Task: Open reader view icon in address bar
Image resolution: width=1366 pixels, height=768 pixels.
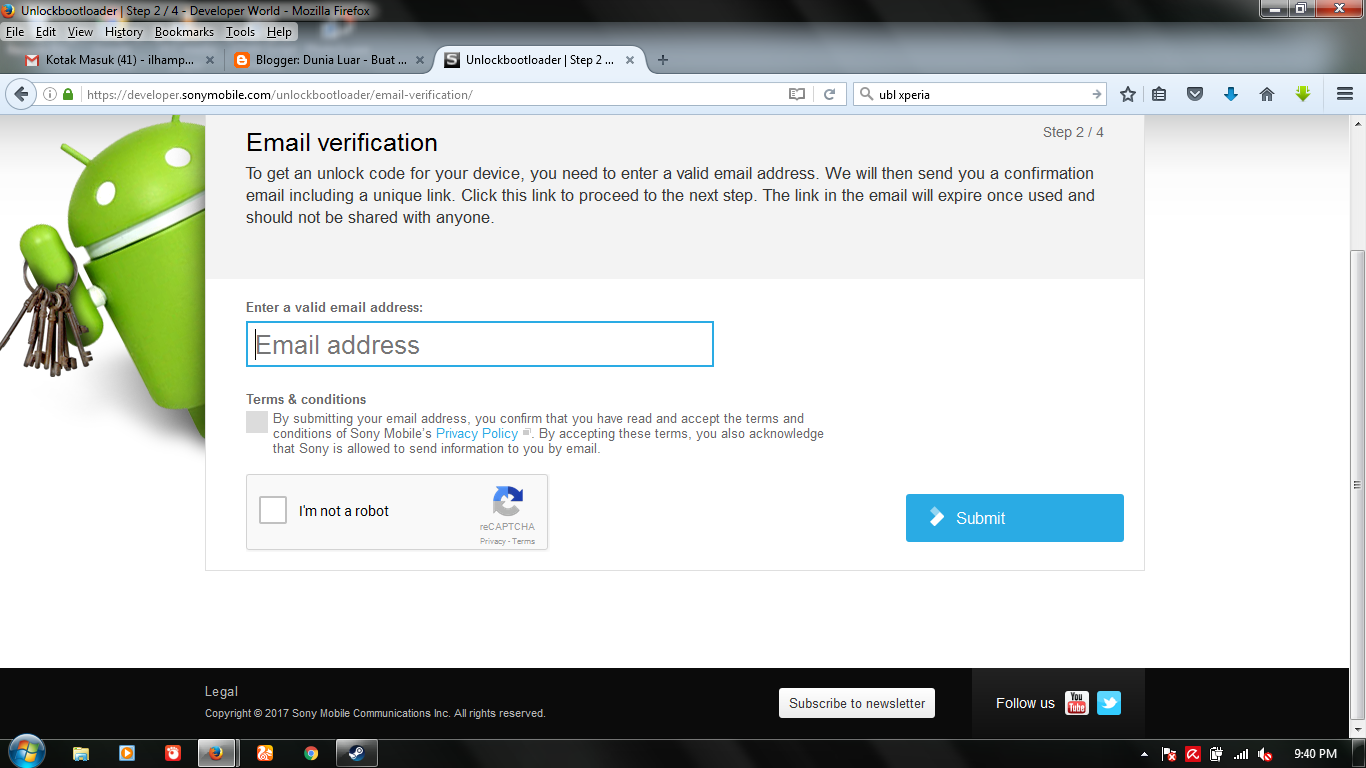Action: [x=797, y=94]
